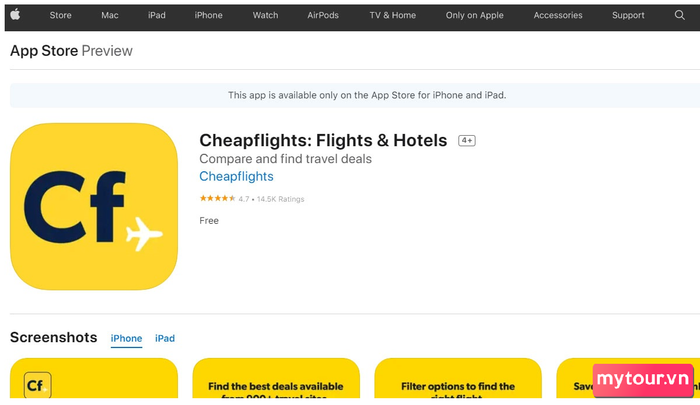Click the small Cf logo in first screenshot
700x405 pixels.
(x=38, y=385)
